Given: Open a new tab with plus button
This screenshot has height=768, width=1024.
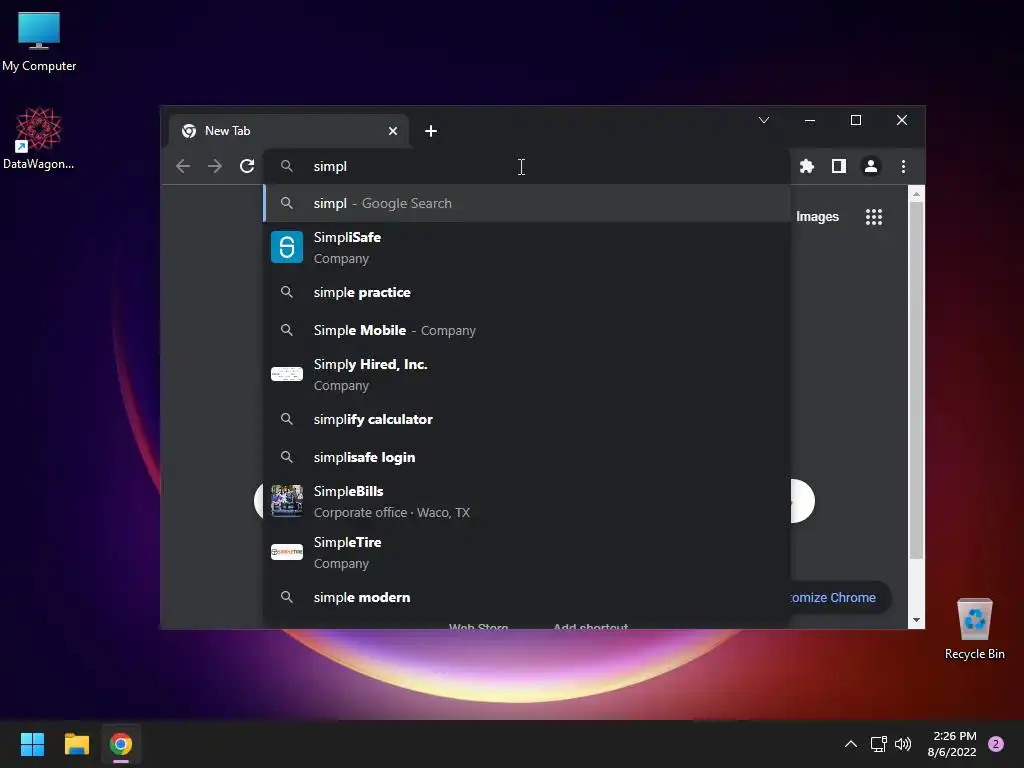Looking at the screenshot, I should click(x=430, y=131).
